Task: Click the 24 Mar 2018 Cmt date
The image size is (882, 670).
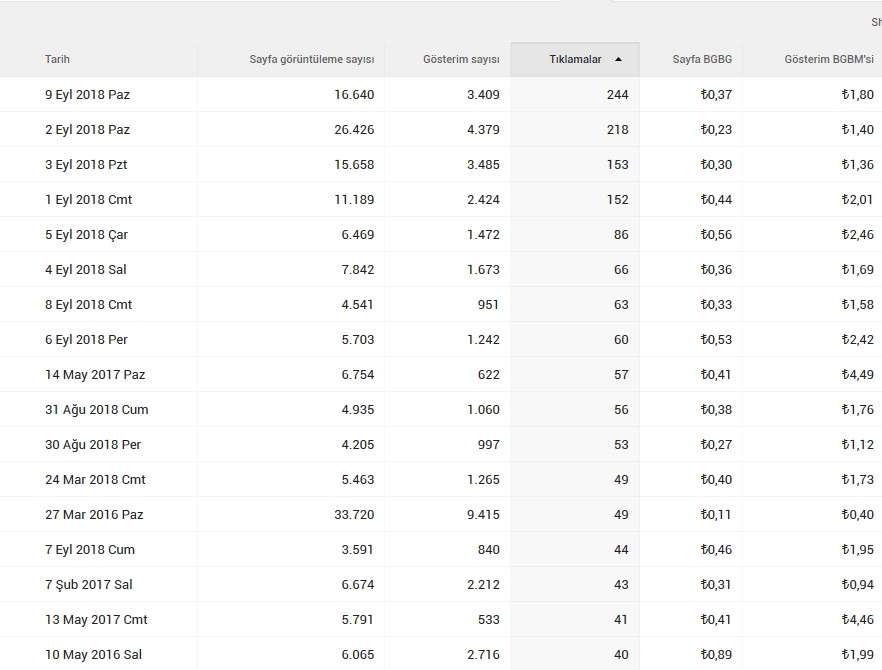Action: coord(95,480)
